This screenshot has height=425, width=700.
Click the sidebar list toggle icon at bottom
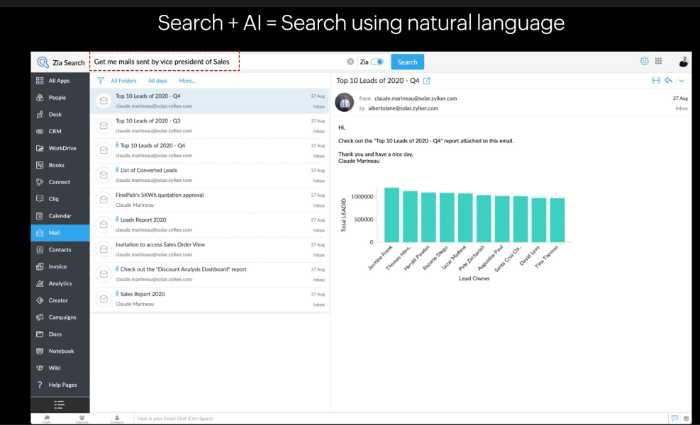[x=59, y=405]
